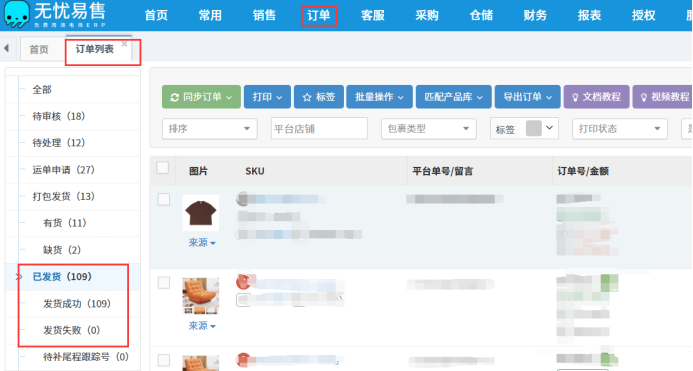This screenshot has height=371, width=693.
Task: Open the 打印状态 dropdown
Action: (620, 129)
